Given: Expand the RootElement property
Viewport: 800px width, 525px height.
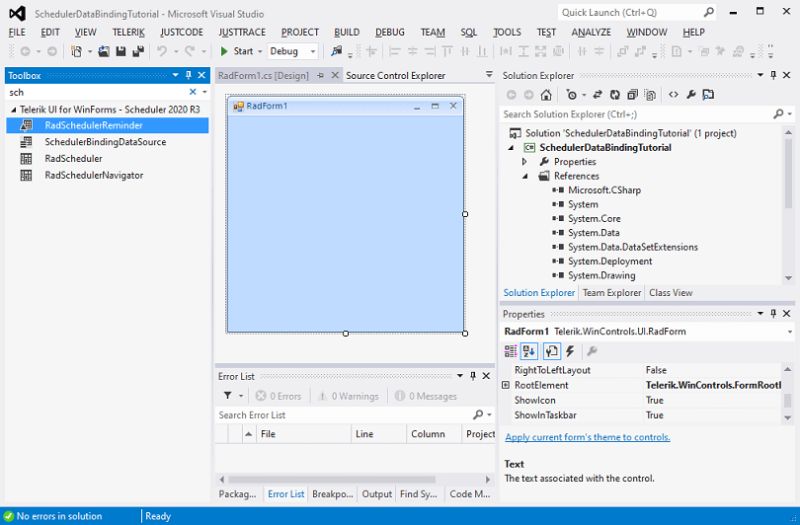Looking at the screenshot, I should (506, 385).
